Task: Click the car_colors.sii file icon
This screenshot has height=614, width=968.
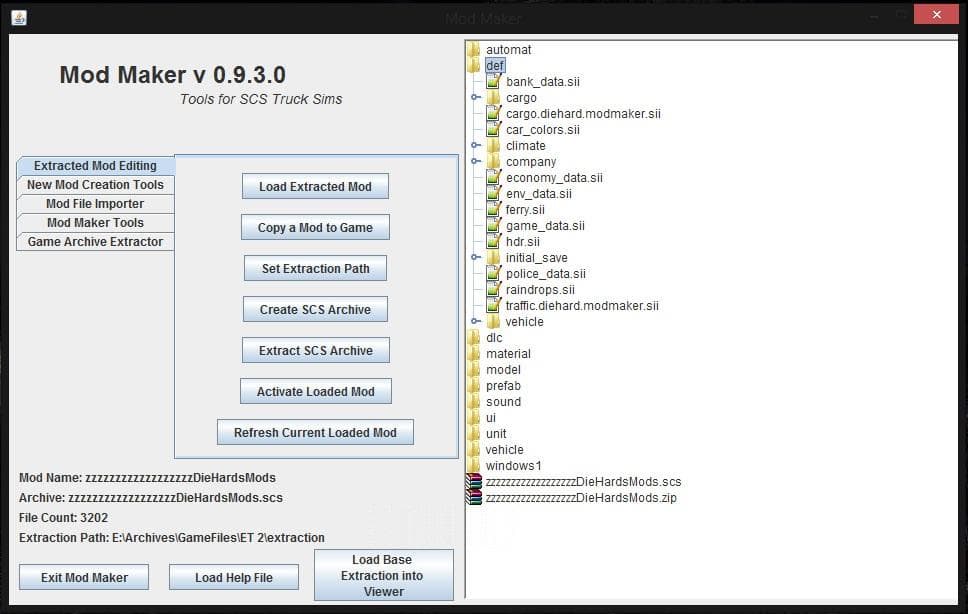Action: click(493, 130)
